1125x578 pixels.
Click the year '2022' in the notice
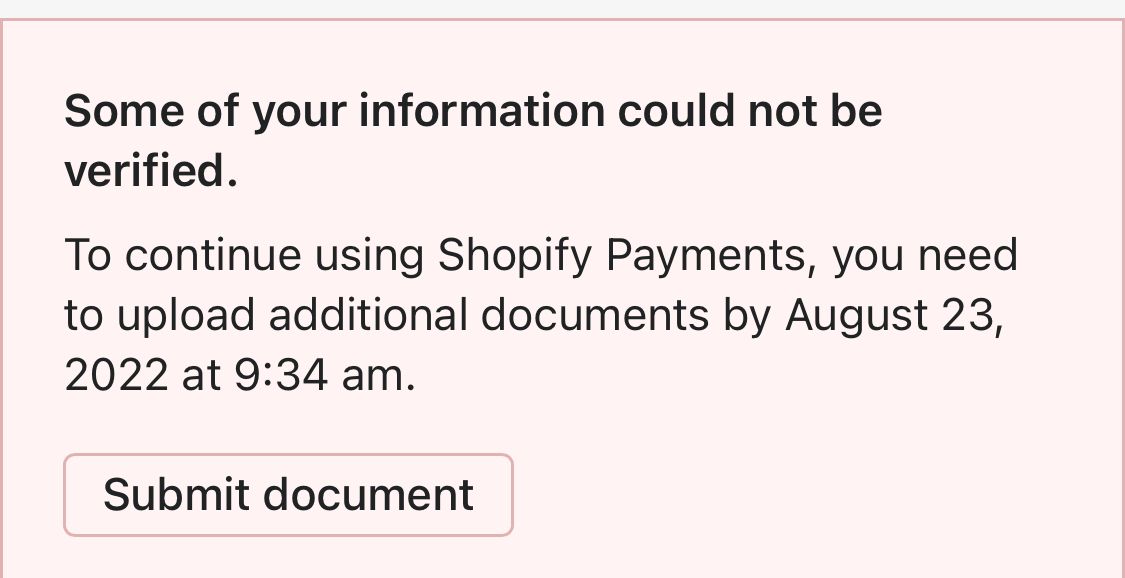coord(116,376)
